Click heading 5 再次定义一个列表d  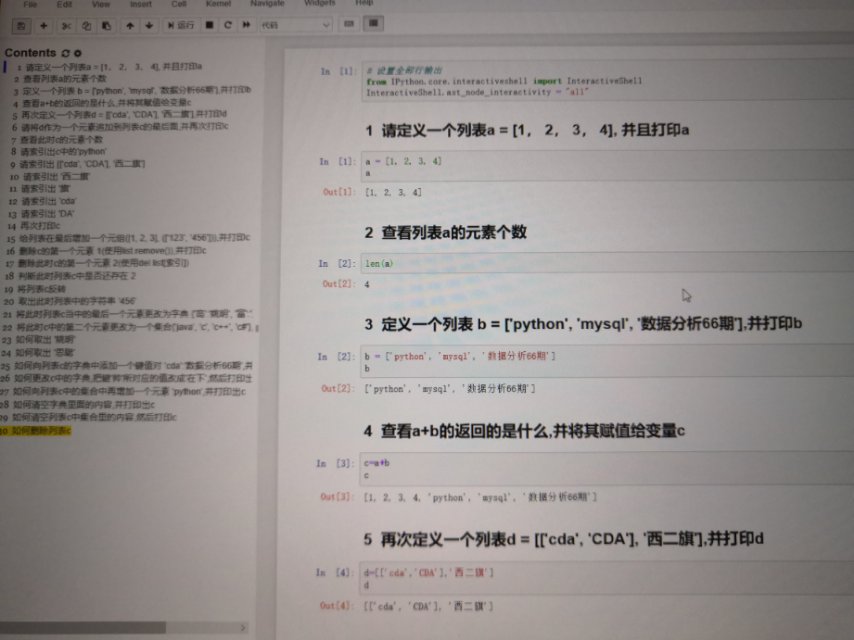[563, 539]
